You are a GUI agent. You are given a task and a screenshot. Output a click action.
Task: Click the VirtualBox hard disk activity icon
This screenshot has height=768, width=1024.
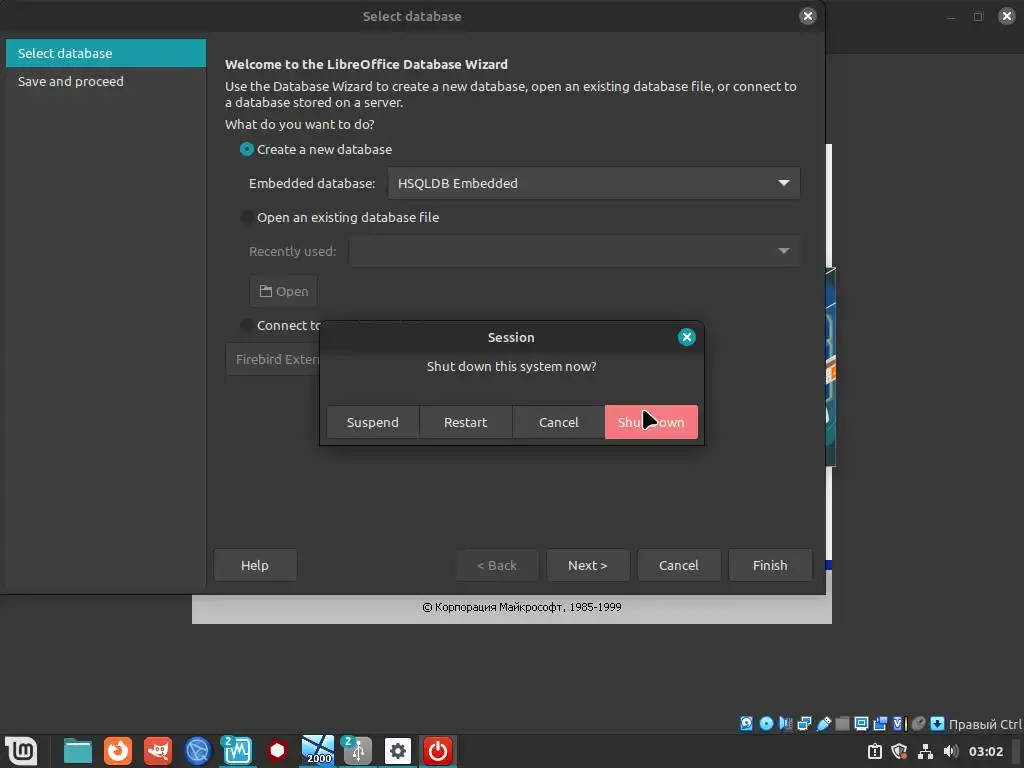pyautogui.click(x=746, y=724)
